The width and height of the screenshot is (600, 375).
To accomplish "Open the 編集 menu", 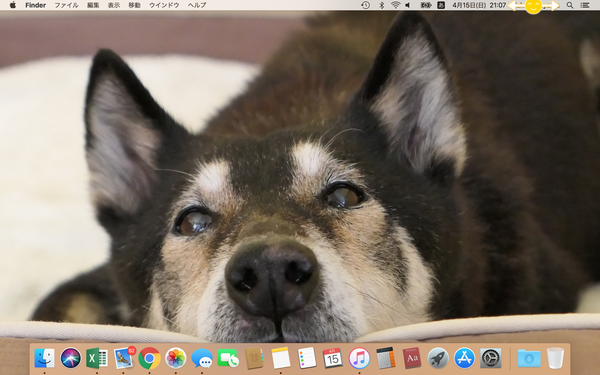I will 93,5.
